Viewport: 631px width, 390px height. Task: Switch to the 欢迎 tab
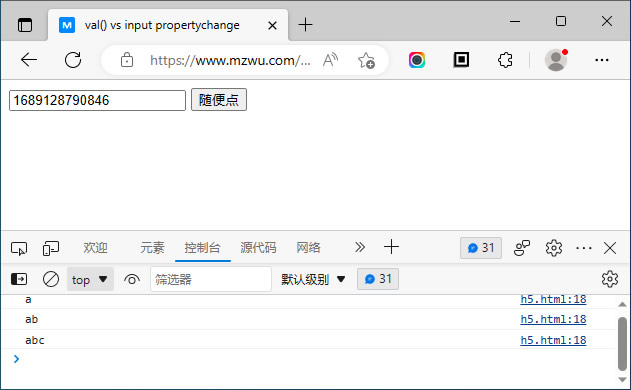click(95, 248)
